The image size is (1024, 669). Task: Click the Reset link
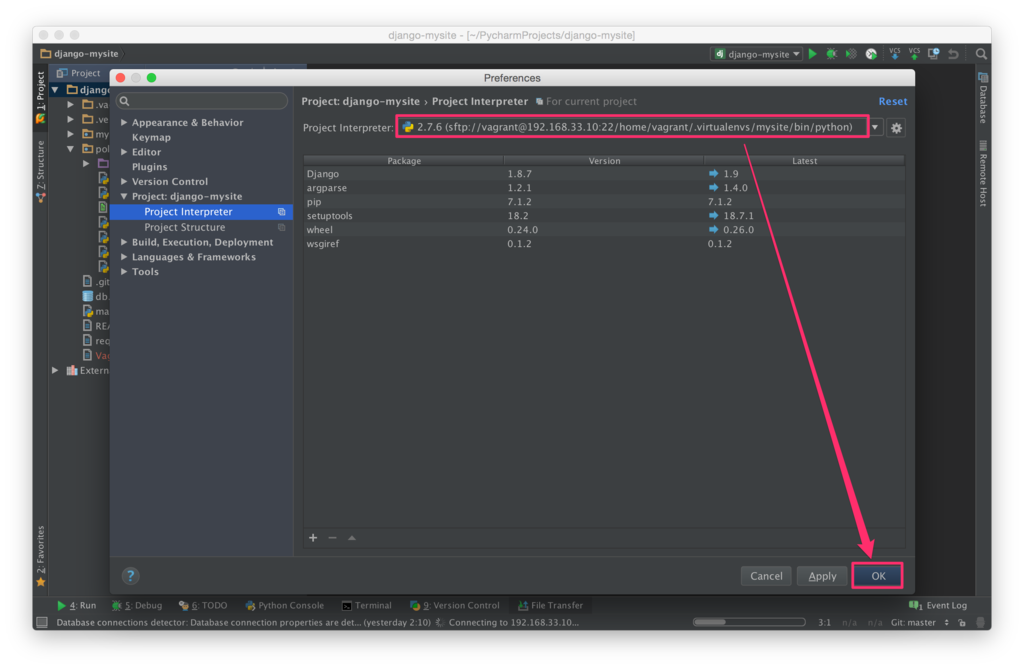pyautogui.click(x=893, y=101)
